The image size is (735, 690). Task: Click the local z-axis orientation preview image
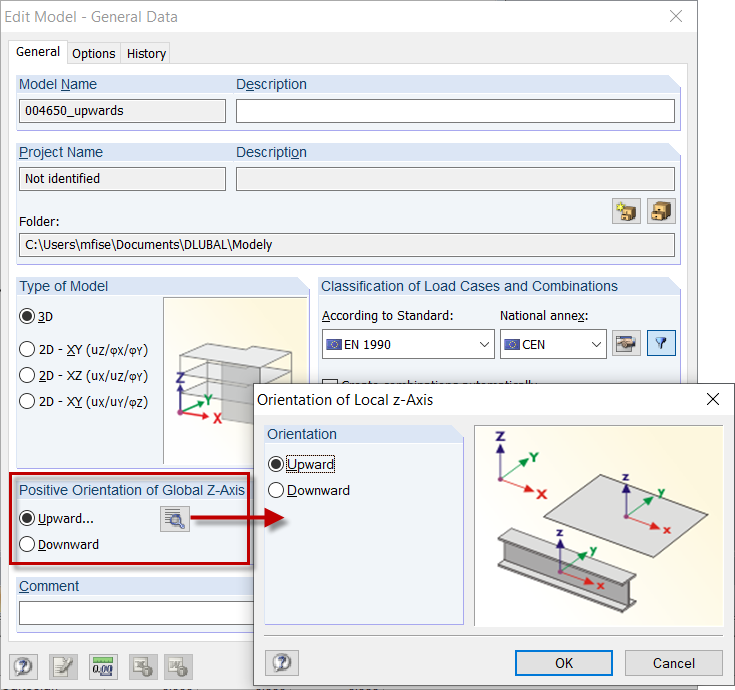599,525
